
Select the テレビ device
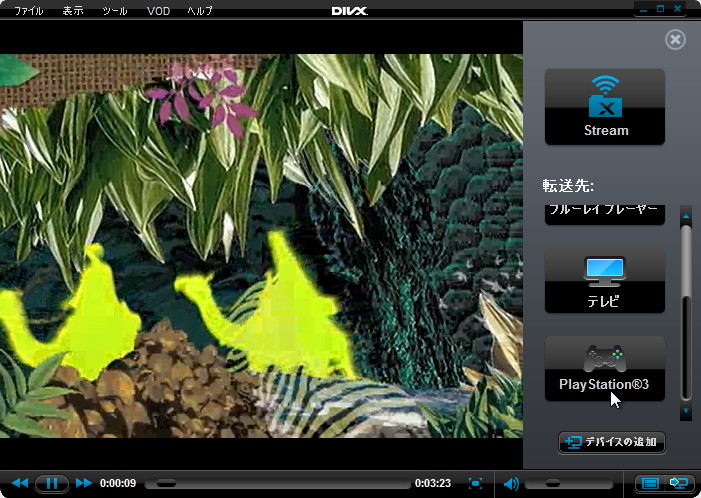tap(604, 281)
